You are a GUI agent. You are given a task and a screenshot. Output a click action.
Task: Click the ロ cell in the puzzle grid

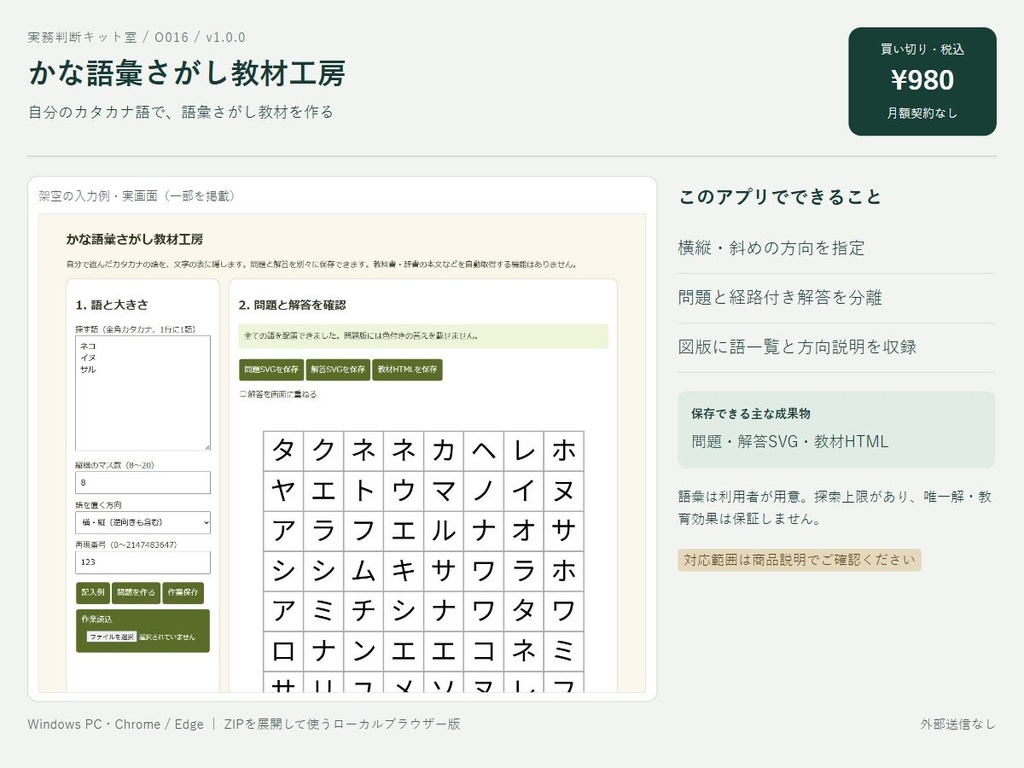[x=283, y=650]
